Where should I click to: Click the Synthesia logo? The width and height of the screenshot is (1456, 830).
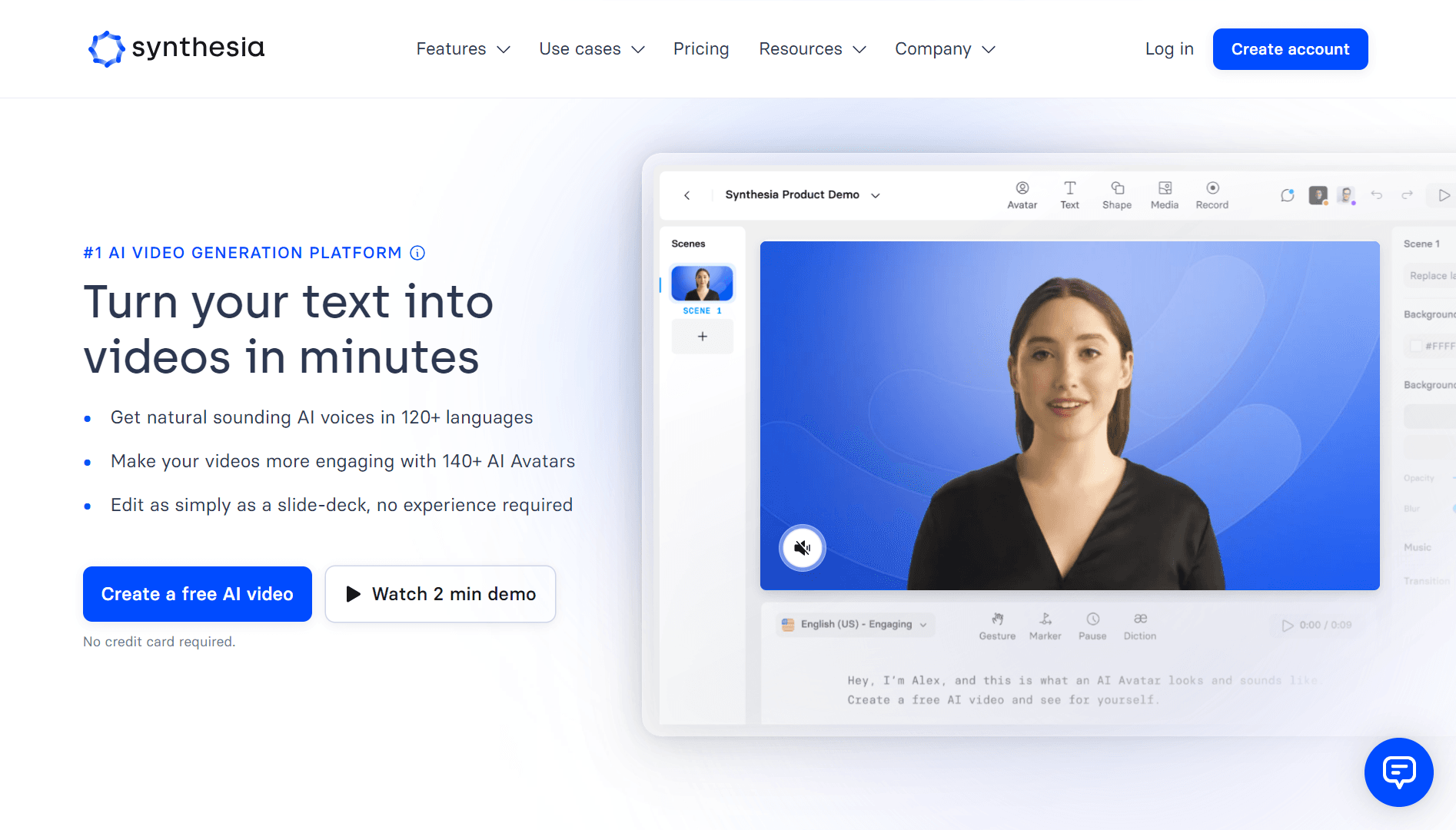click(177, 48)
